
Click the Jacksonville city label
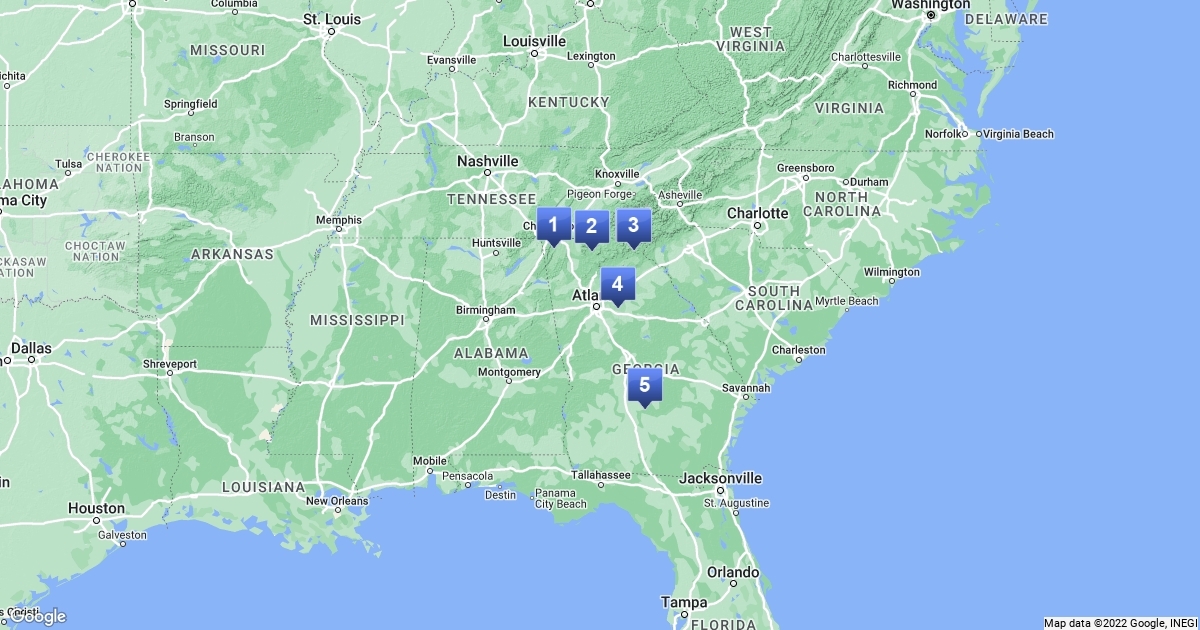click(720, 478)
